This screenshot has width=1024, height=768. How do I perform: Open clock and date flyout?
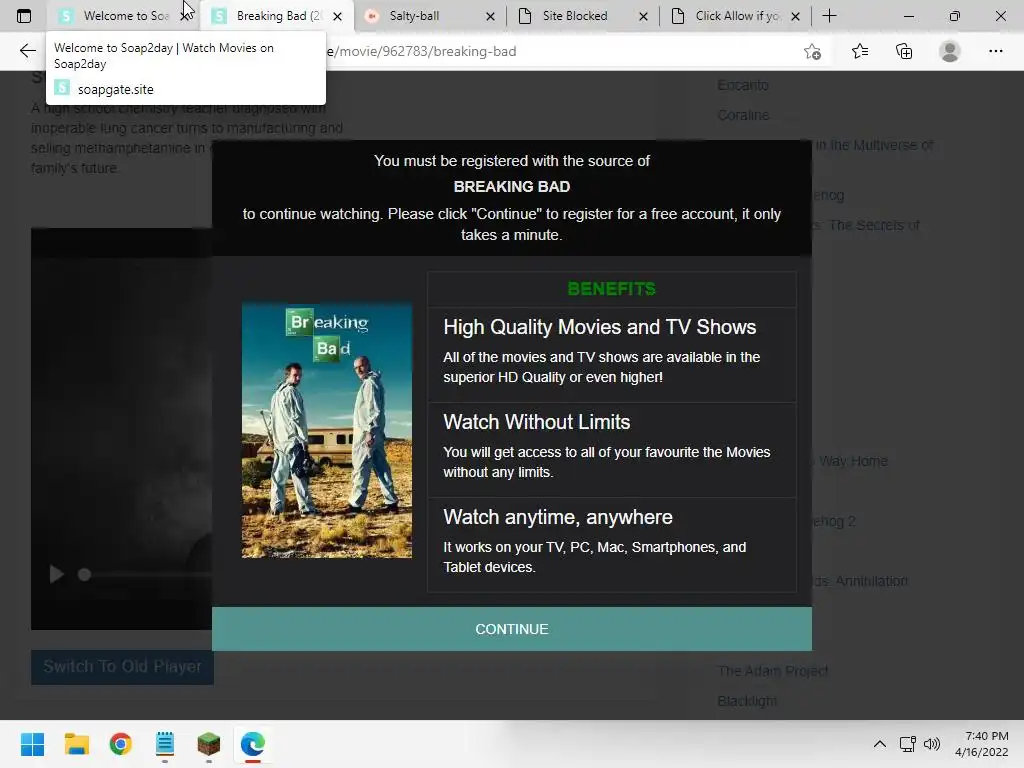point(982,744)
